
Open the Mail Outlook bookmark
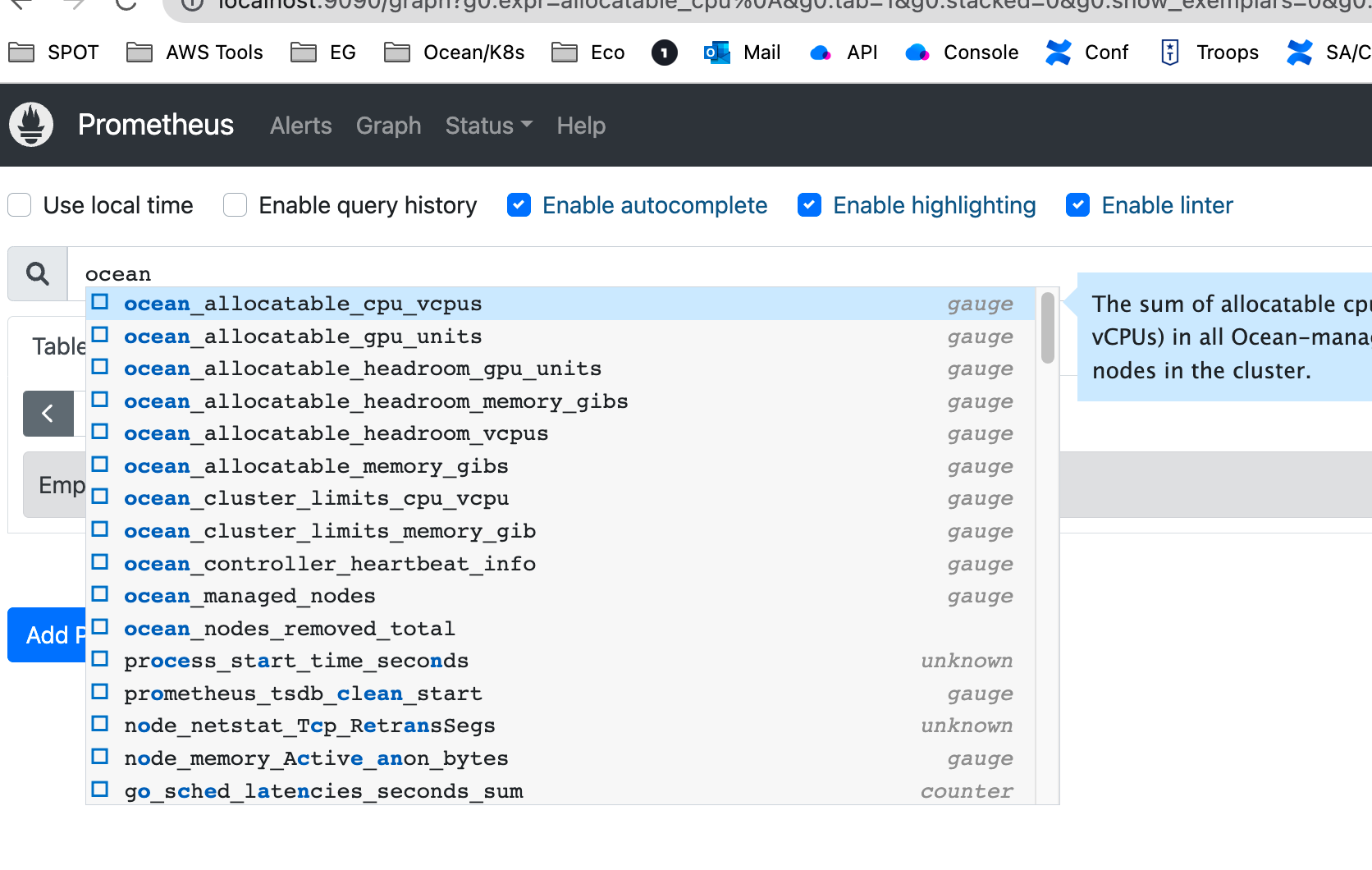[x=742, y=53]
